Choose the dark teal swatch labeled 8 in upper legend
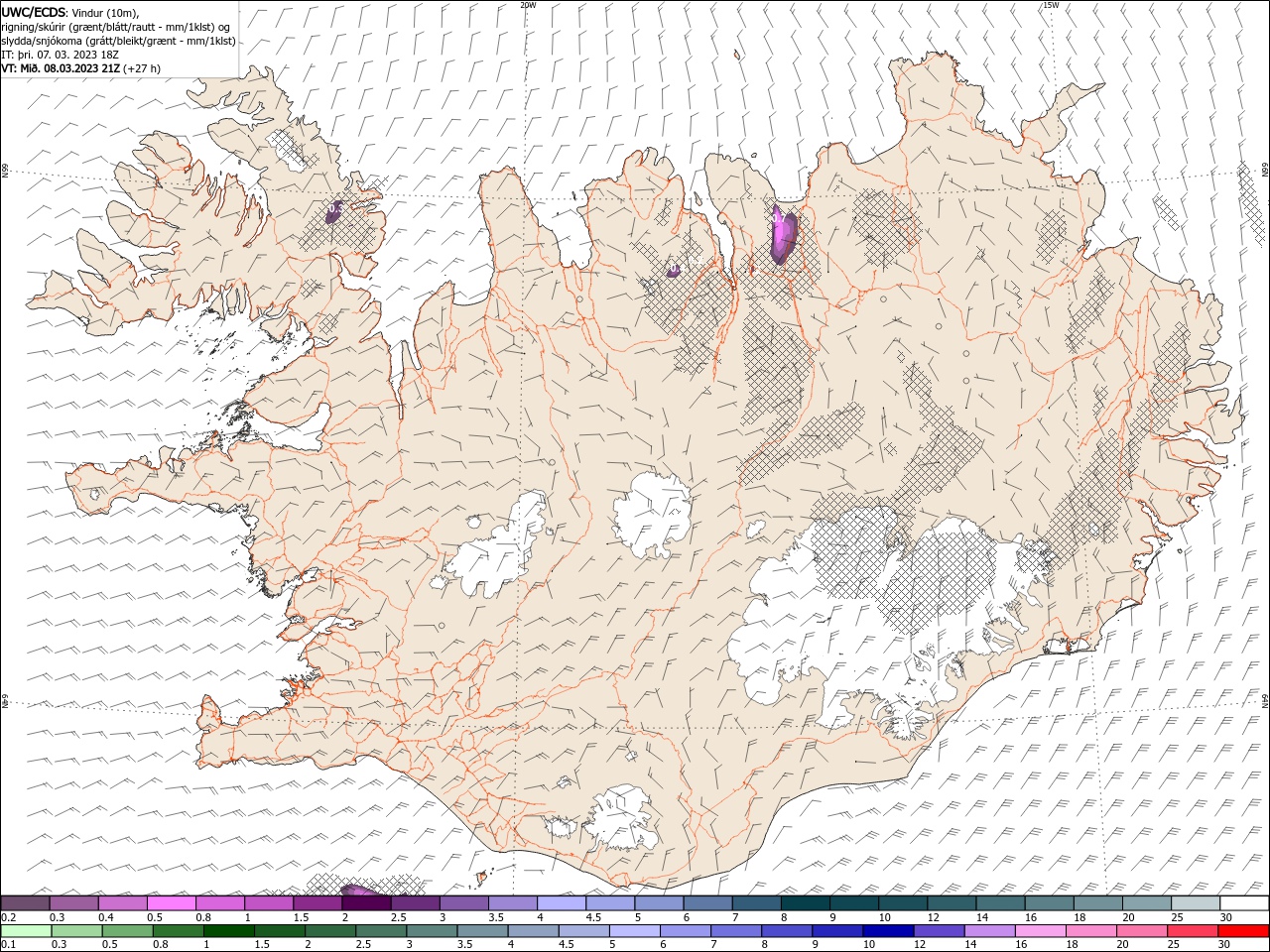1270x952 pixels. [806, 903]
